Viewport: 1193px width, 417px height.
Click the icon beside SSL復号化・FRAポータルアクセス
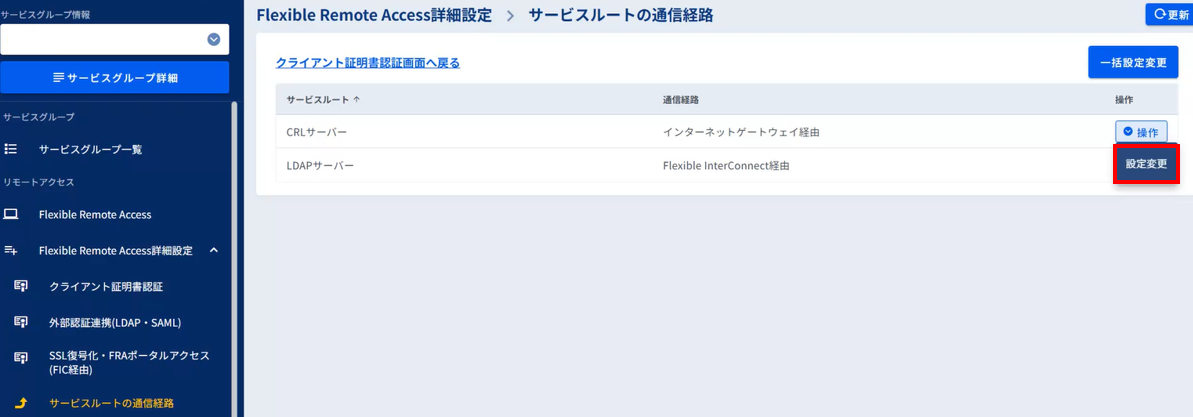tap(21, 358)
